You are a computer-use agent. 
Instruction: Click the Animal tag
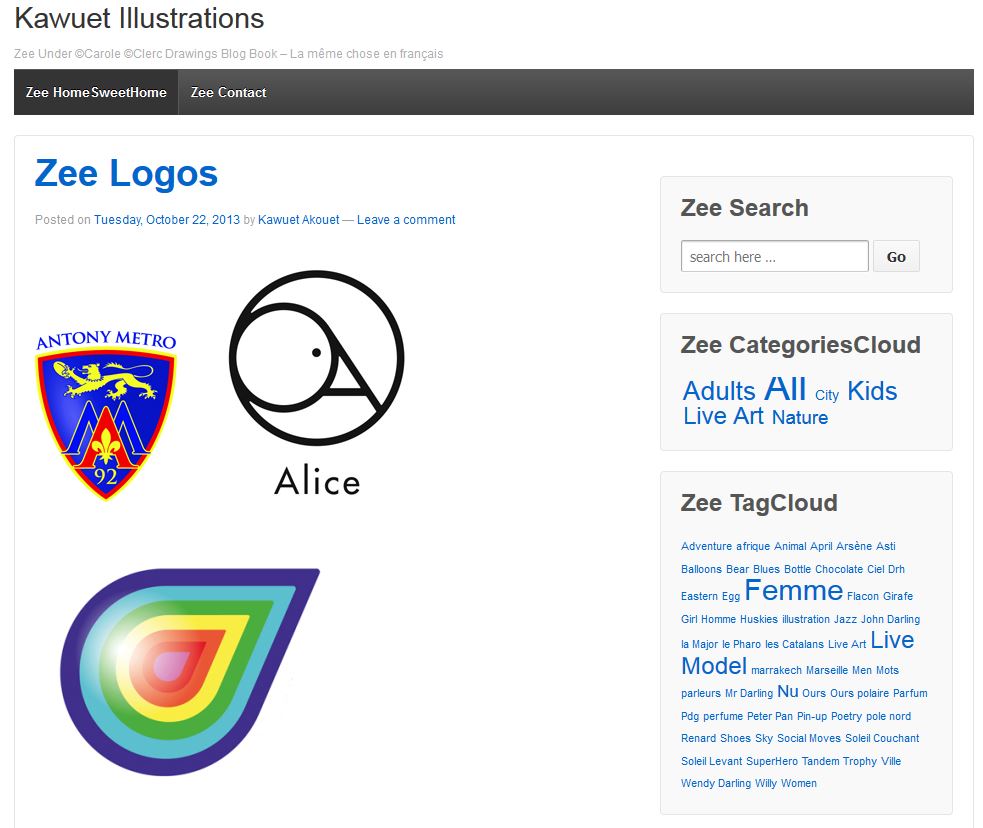(790, 546)
